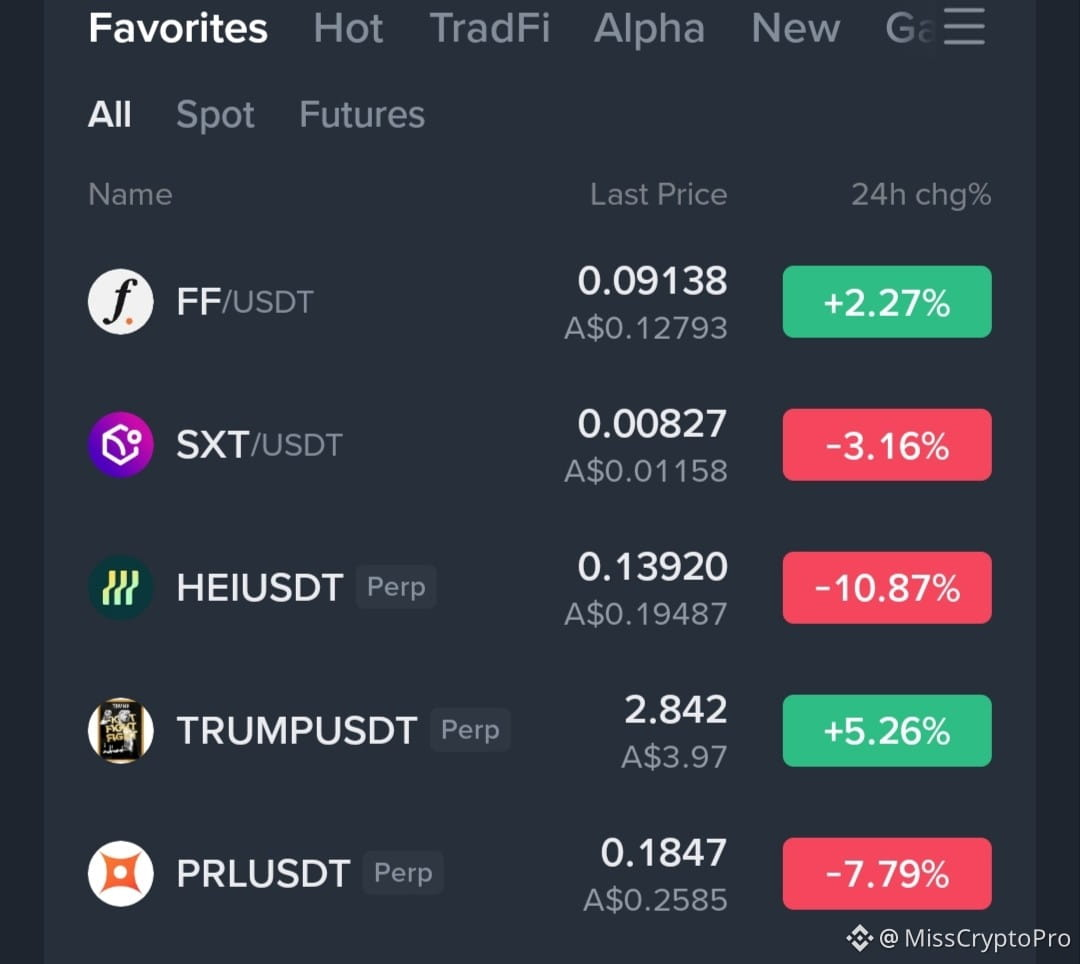
Task: Tap the HEI green coin icon
Action: [x=121, y=587]
